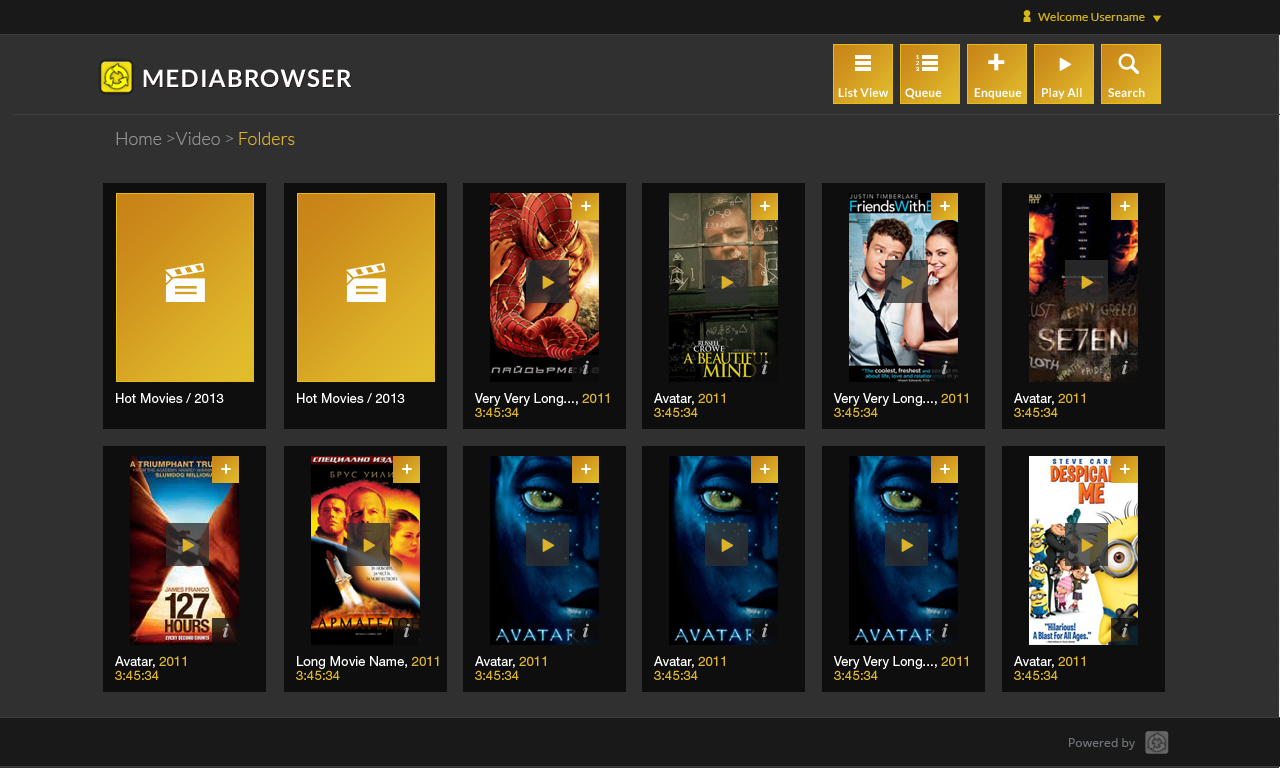Play Despicable Me
1280x768 pixels.
click(1086, 545)
